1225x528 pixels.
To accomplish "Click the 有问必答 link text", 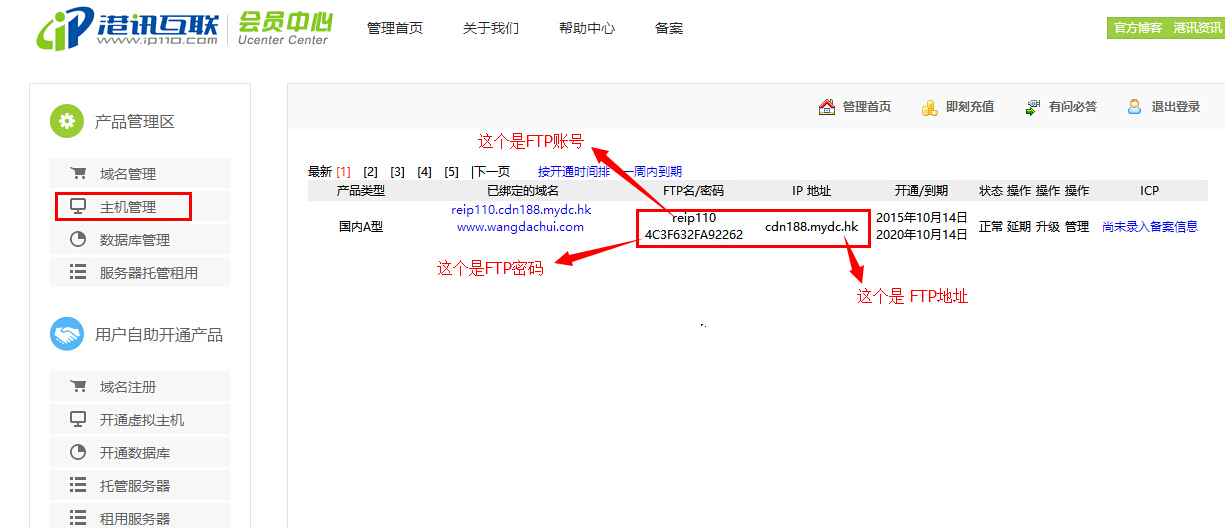I will tap(1073, 107).
